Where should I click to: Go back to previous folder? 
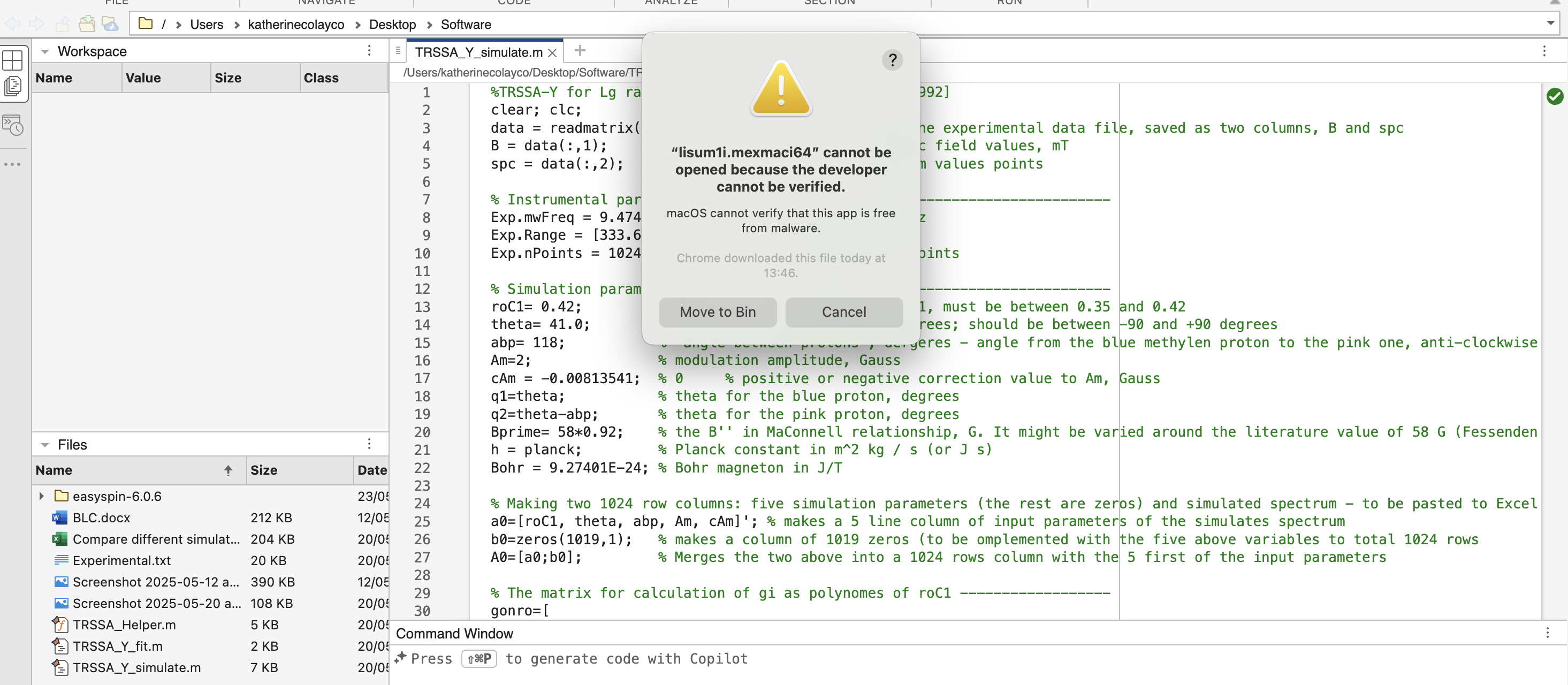(12, 24)
